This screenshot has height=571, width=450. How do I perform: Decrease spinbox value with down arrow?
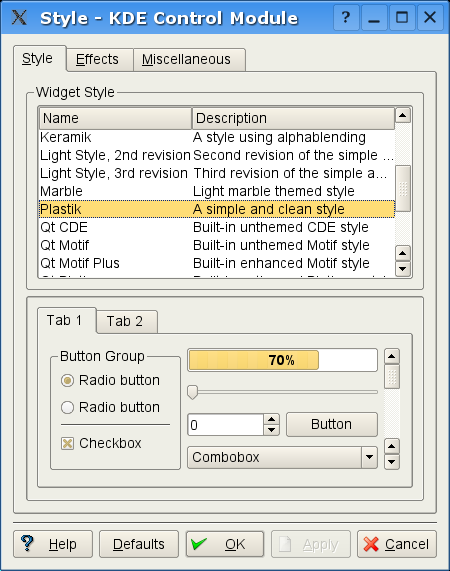click(271, 430)
